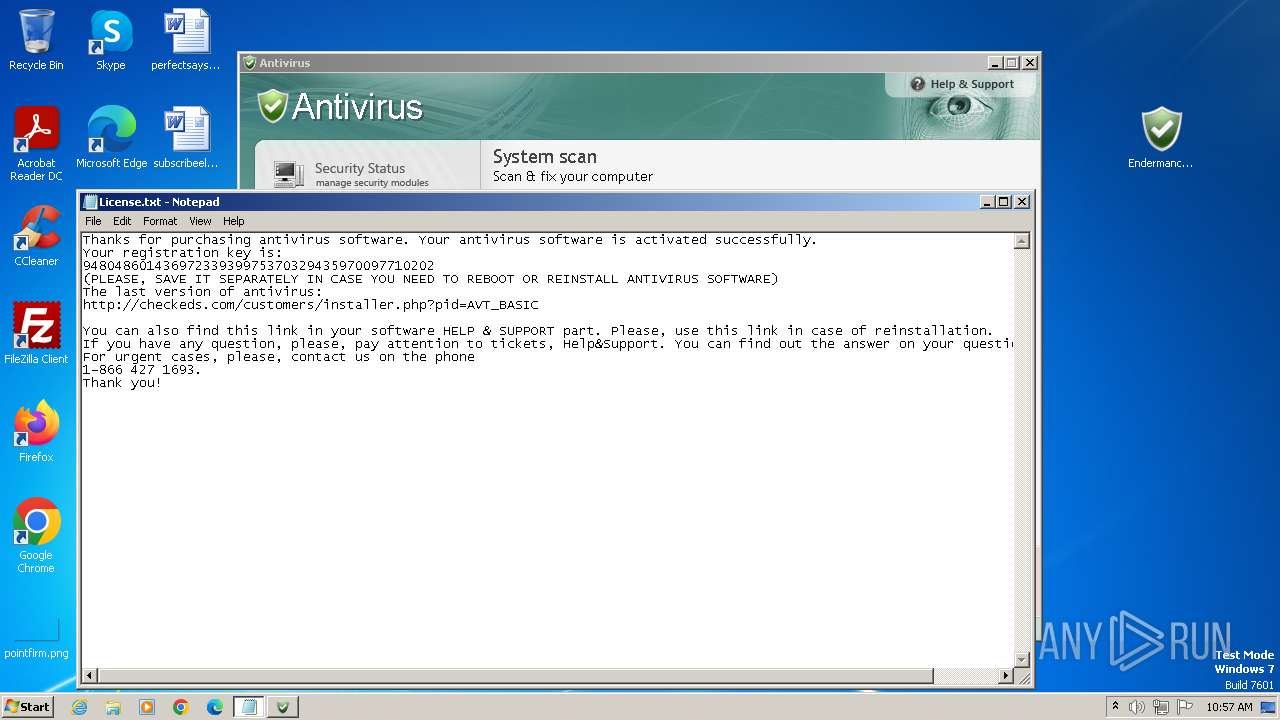Click the taskbar clock showing 10:57 AM
This screenshot has height=720, width=1280.
point(1229,707)
